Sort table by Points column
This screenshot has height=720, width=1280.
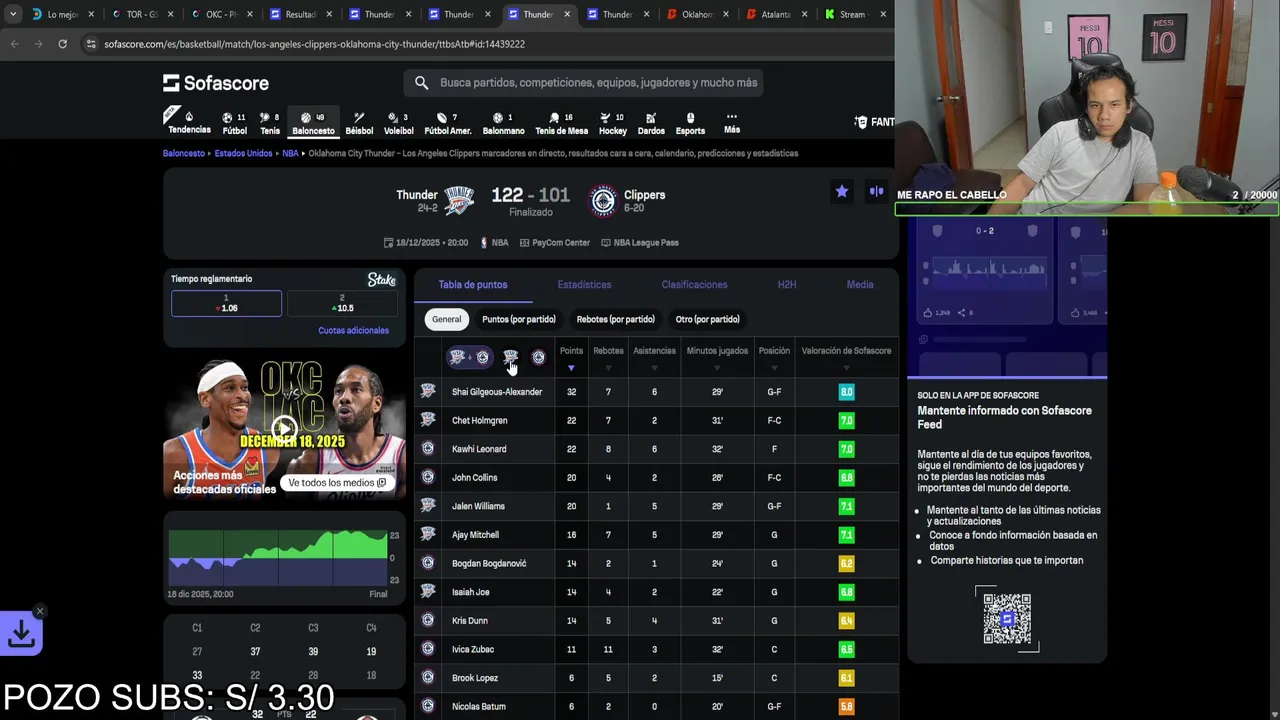point(571,357)
